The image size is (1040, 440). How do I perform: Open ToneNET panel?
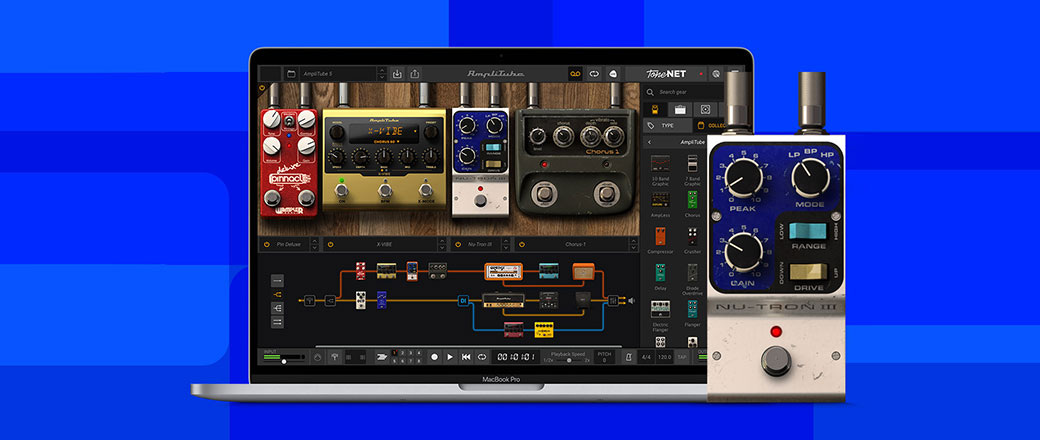tap(665, 74)
